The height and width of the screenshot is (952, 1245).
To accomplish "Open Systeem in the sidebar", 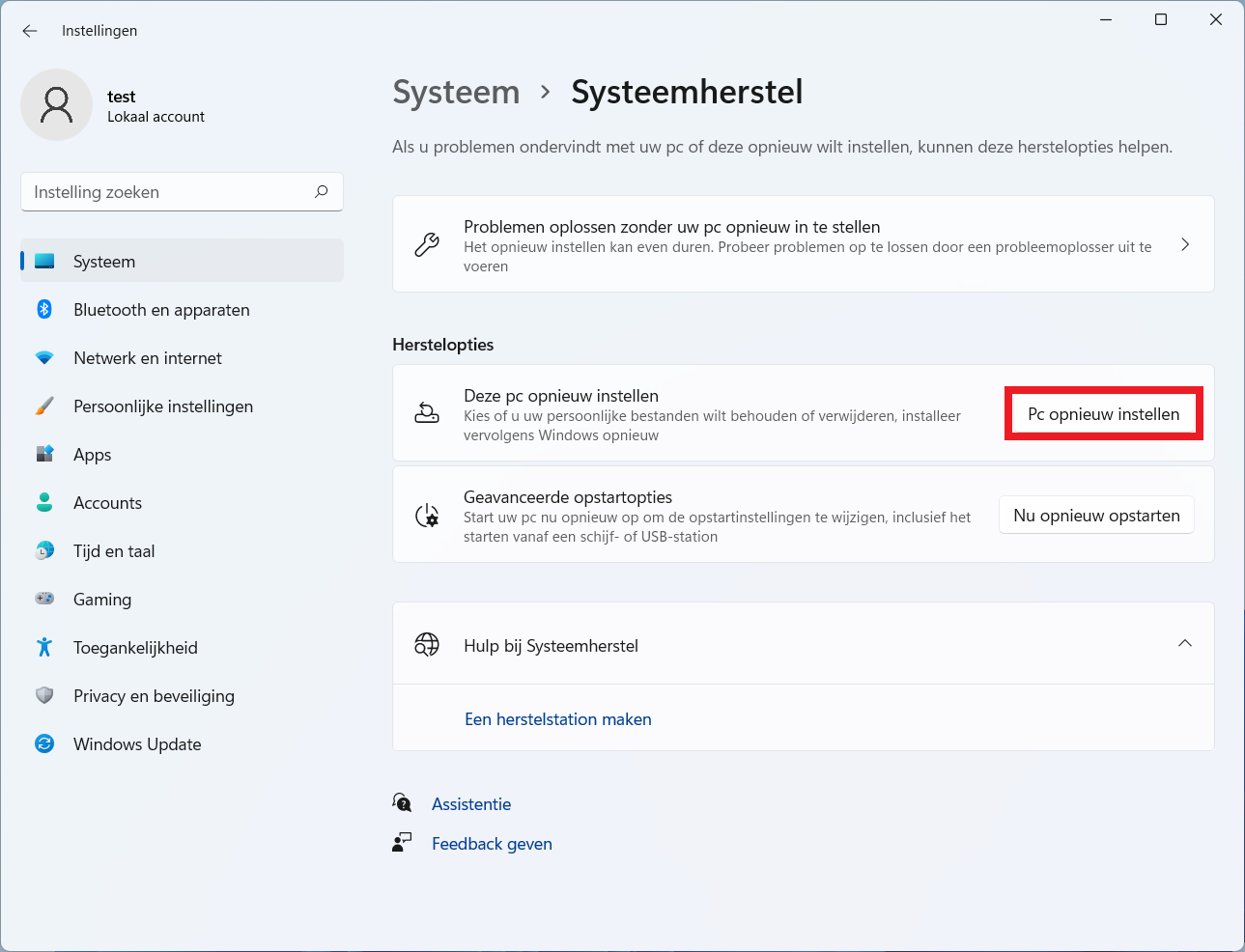I will (182, 261).
